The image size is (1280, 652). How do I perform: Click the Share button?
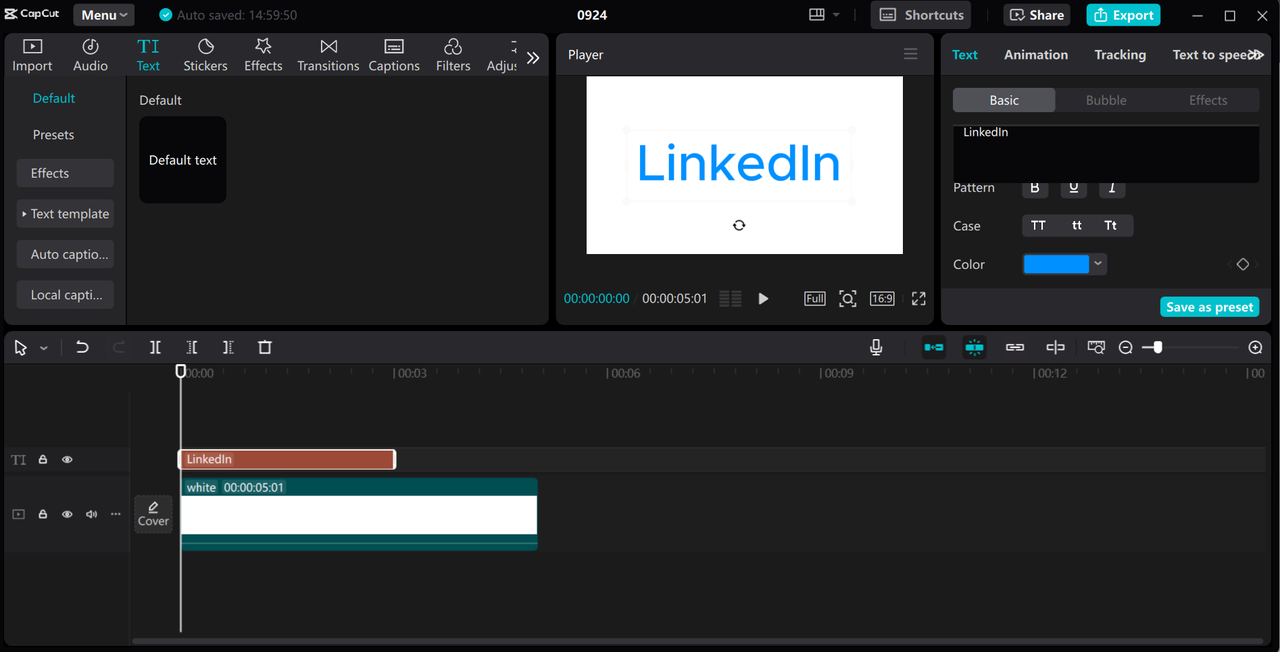tap(1037, 15)
